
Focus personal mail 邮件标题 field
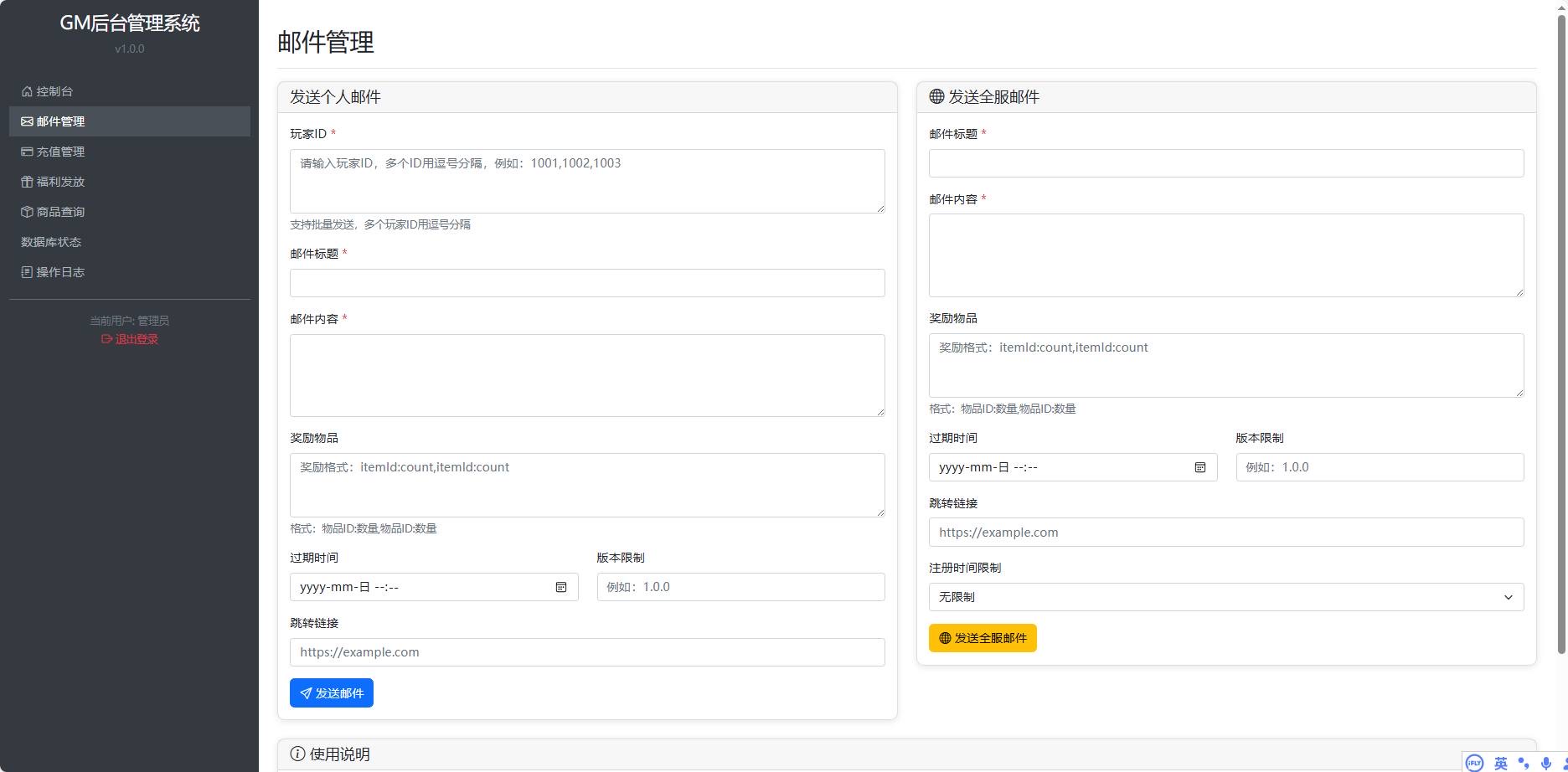pos(587,283)
